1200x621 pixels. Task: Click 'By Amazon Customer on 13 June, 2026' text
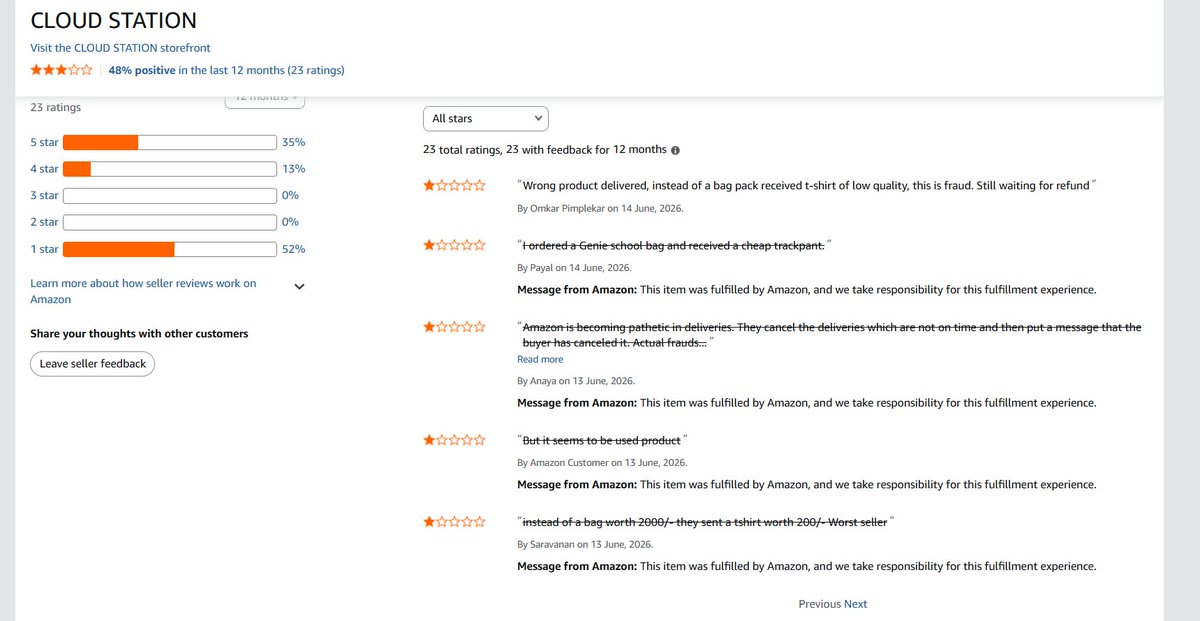point(602,463)
